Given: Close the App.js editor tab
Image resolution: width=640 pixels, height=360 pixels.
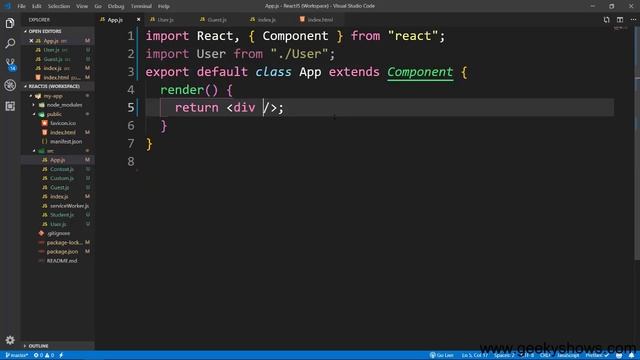Looking at the screenshot, I should tap(138, 20).
